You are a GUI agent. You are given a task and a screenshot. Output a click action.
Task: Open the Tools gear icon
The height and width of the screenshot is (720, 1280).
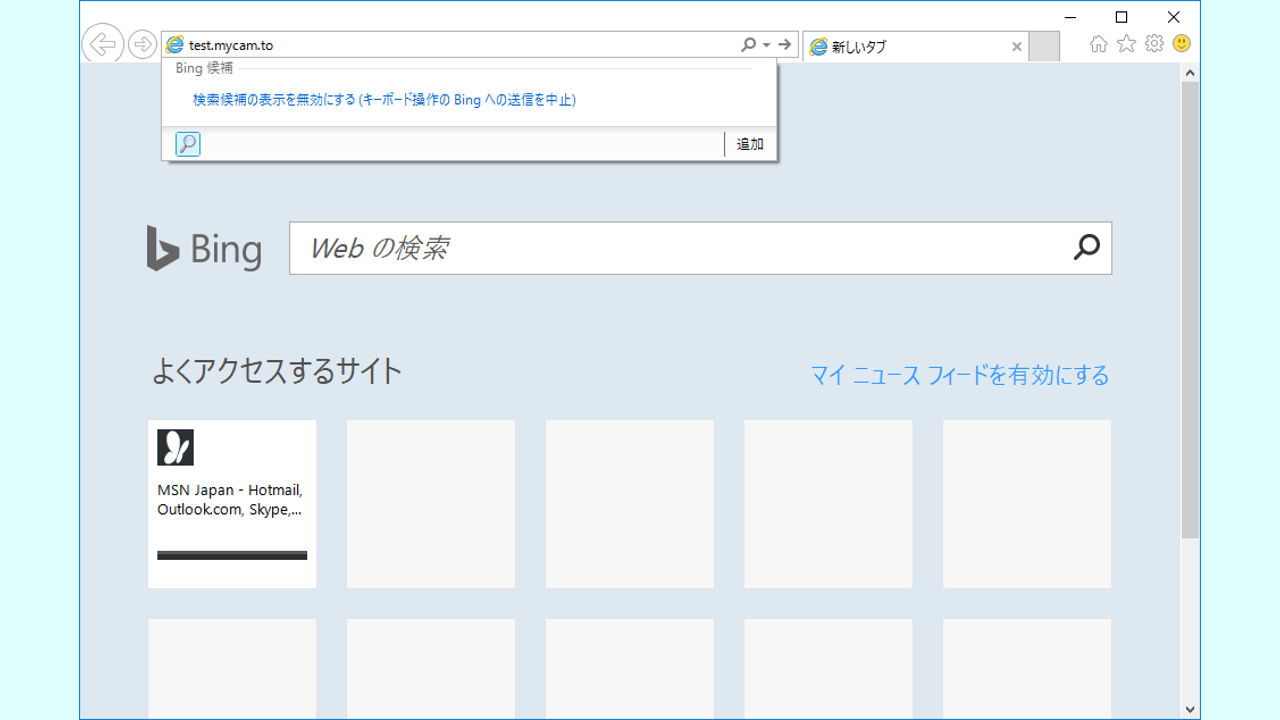coord(1154,44)
